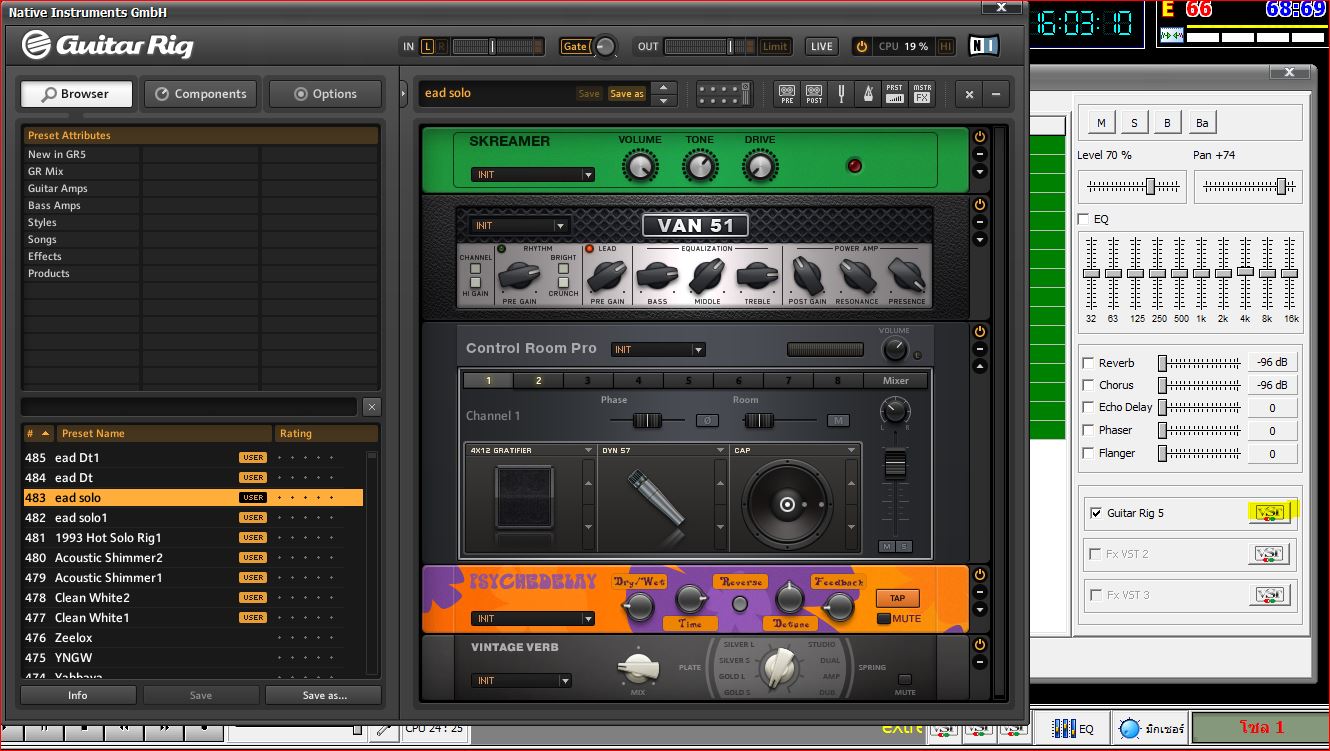
Task: Click the Save as... button below the preset list
Action: [x=325, y=695]
